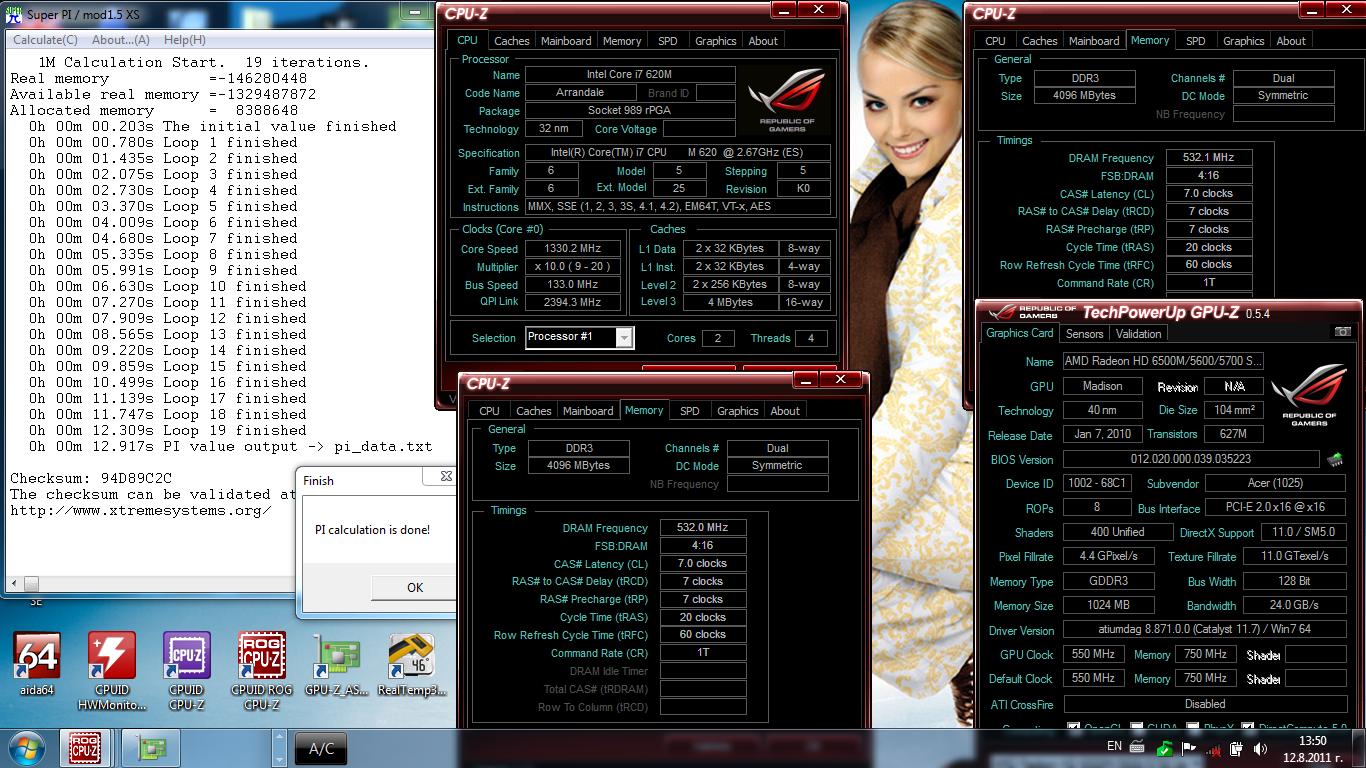Click the A/C power toolbar button
The image size is (1366, 768).
pyautogui.click(x=321, y=748)
